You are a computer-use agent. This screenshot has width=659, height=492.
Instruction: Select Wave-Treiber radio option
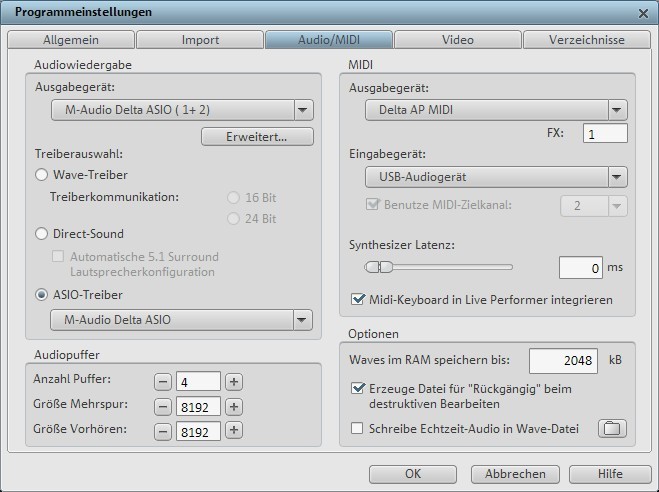point(41,175)
